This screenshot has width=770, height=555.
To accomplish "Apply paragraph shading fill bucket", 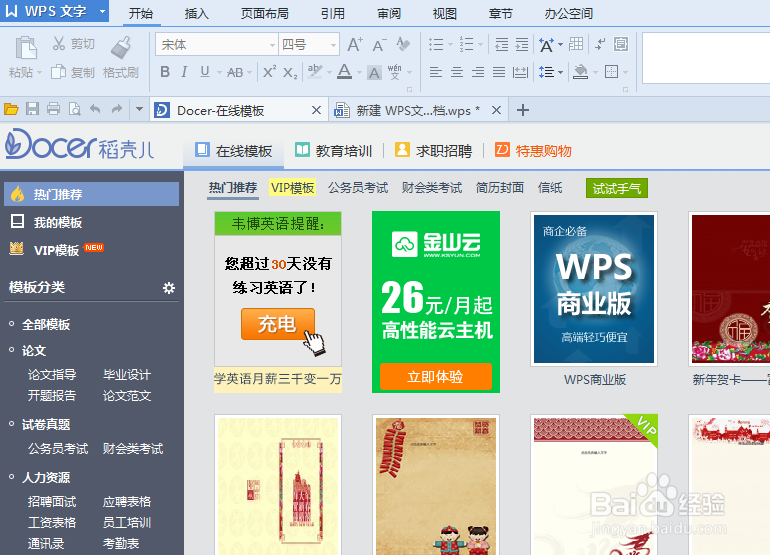I will (580, 72).
